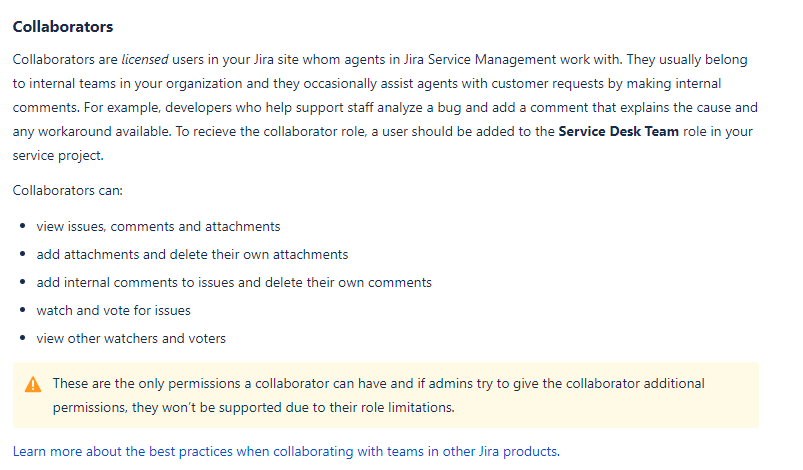
Task: Click the Collaborators heading
Action: [x=63, y=27]
